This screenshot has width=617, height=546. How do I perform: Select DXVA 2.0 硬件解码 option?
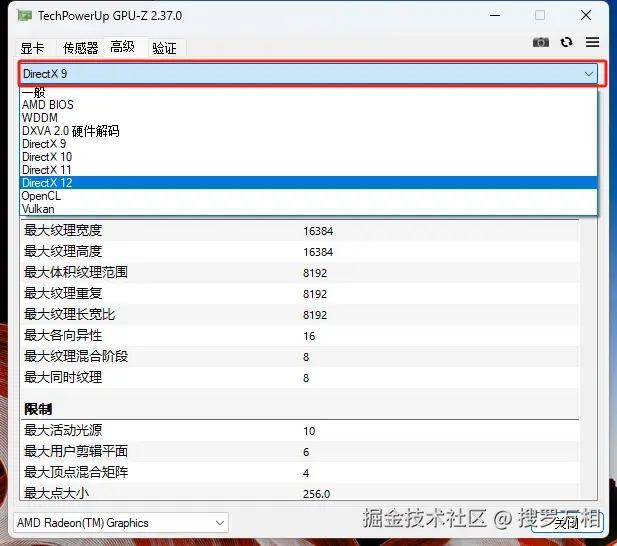point(308,131)
